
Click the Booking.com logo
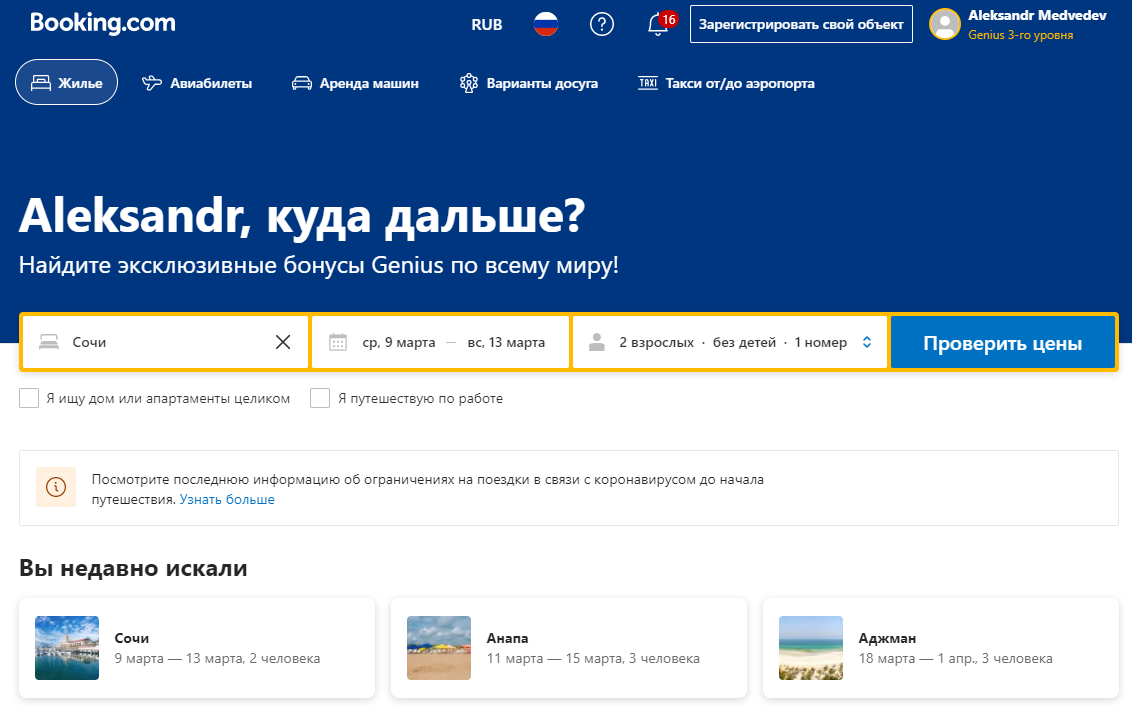coord(103,23)
